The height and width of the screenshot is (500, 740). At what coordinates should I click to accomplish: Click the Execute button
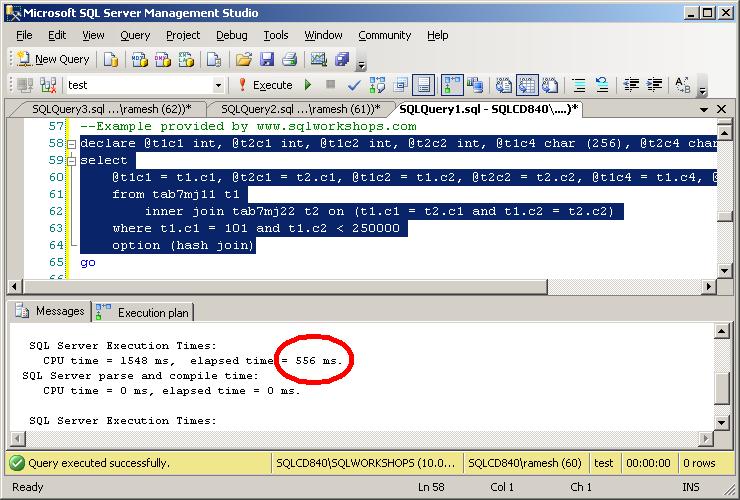(x=265, y=85)
